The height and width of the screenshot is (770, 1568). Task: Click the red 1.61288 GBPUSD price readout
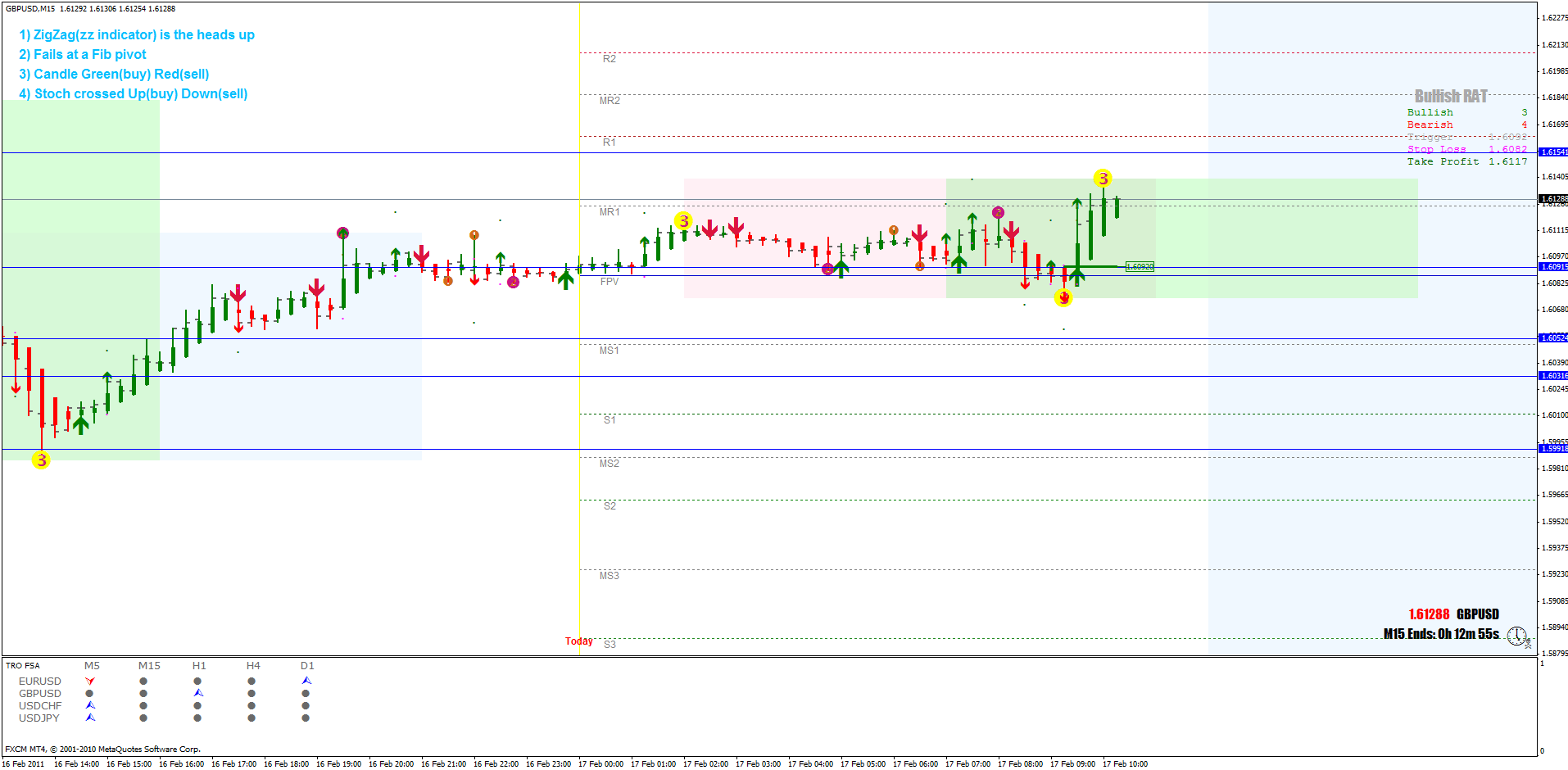pyautogui.click(x=1454, y=614)
